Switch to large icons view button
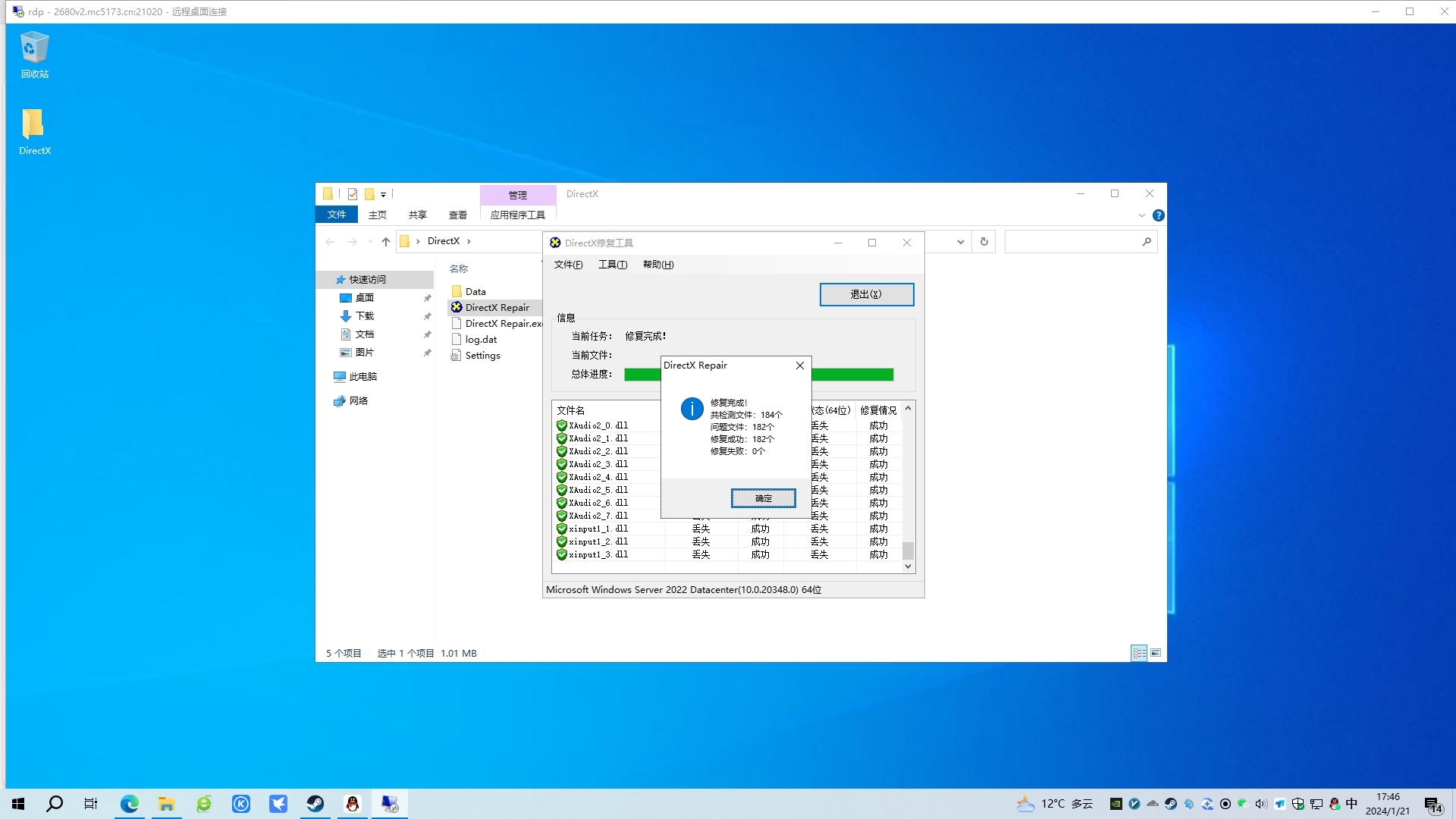This screenshot has height=819, width=1456. click(1156, 653)
